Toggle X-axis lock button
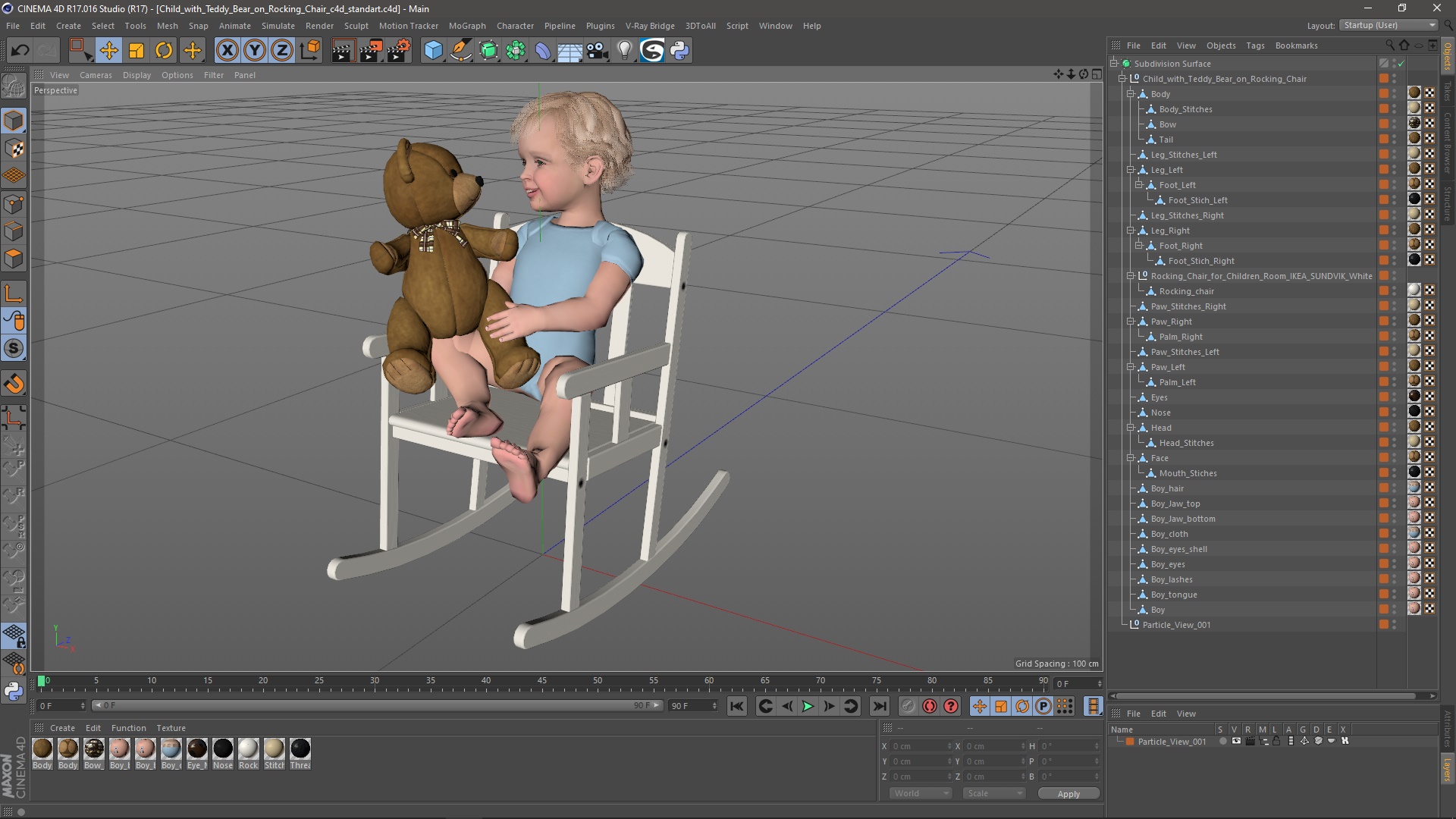The width and height of the screenshot is (1456, 819). 227,51
